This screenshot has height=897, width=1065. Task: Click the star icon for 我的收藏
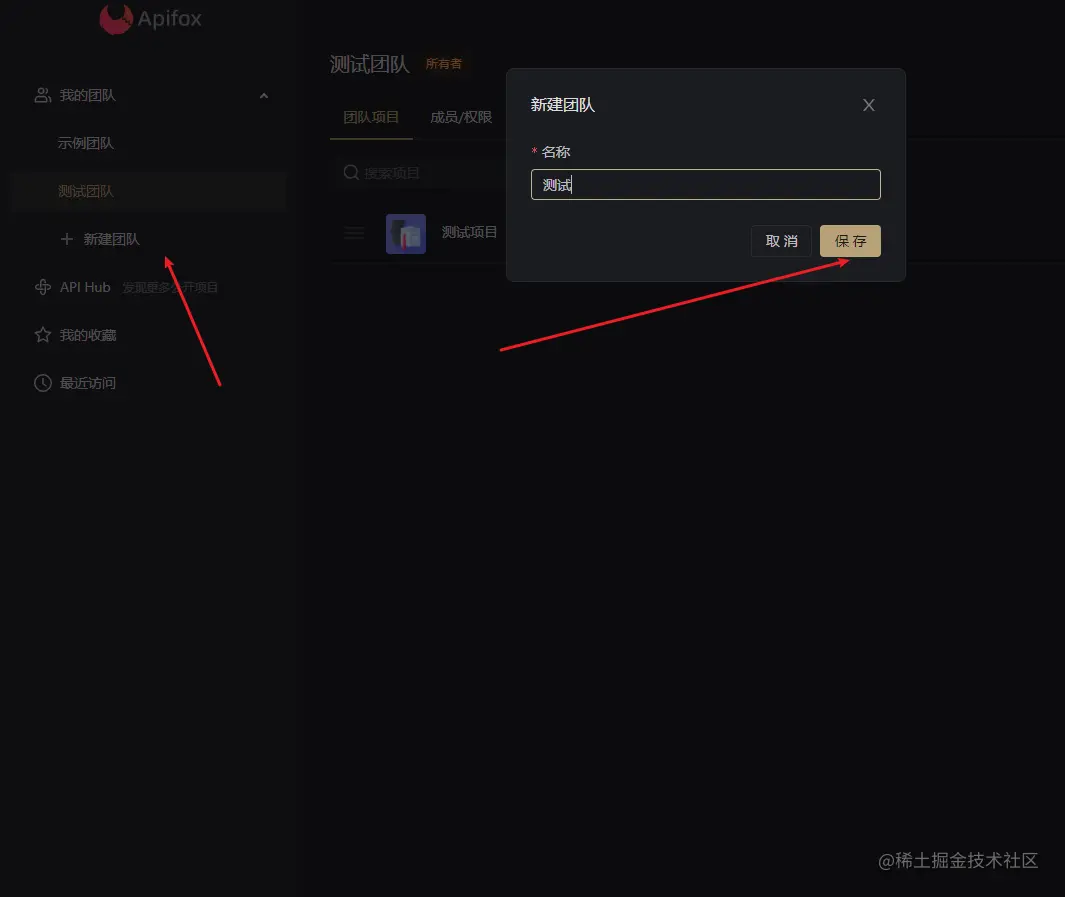(x=43, y=335)
